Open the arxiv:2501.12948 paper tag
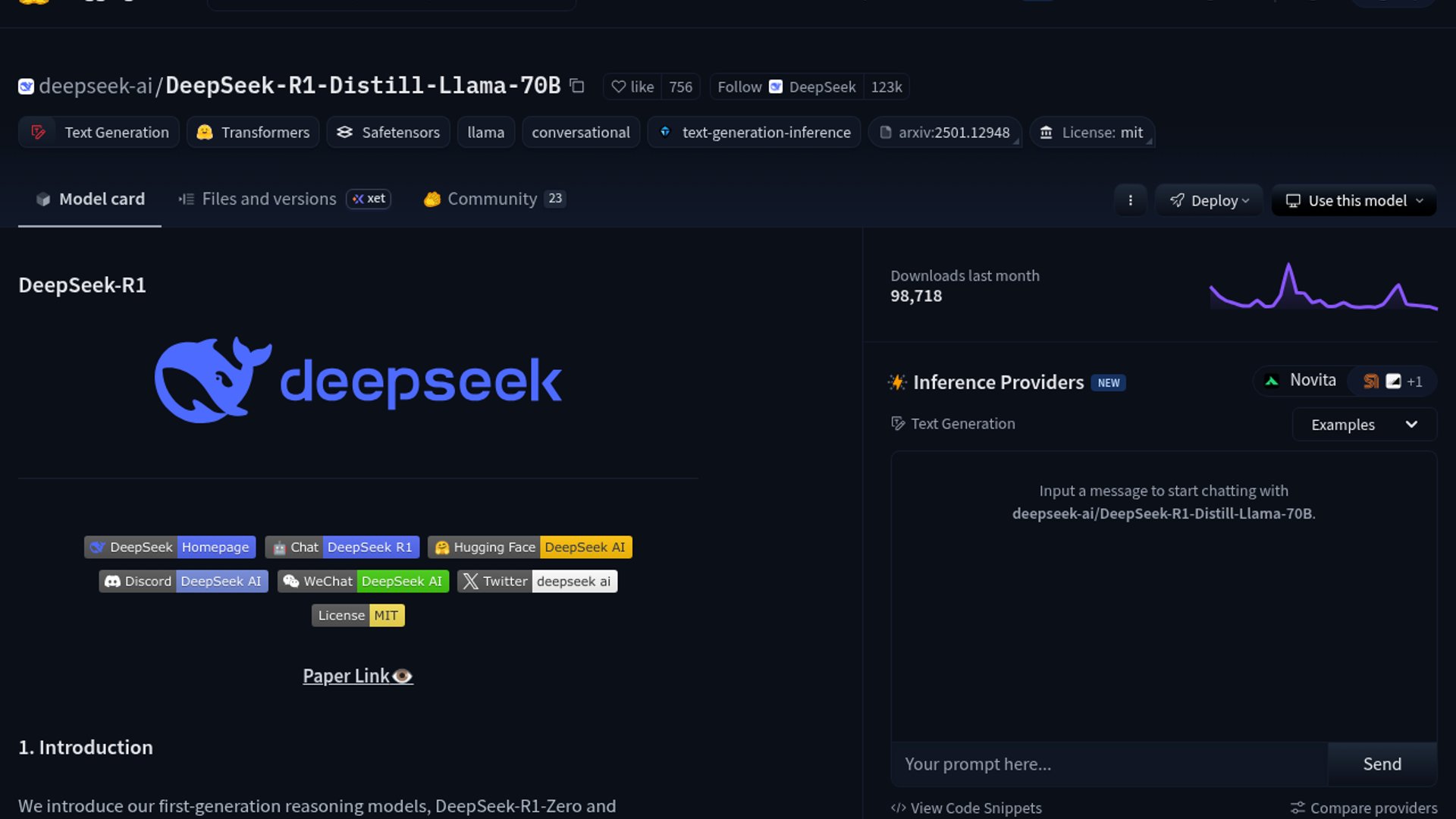 945,132
